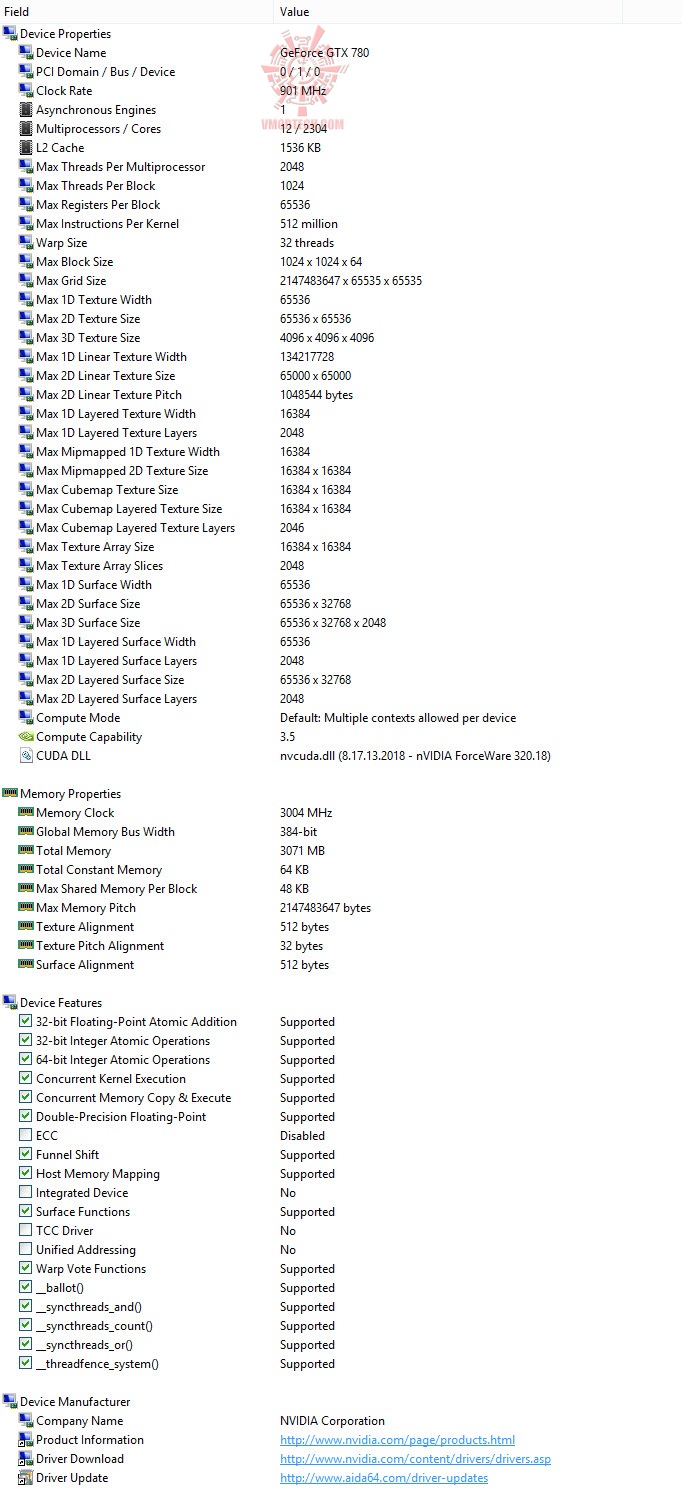
Task: Click the memory icon beside Global Memory Bus Width
Action: tap(26, 832)
